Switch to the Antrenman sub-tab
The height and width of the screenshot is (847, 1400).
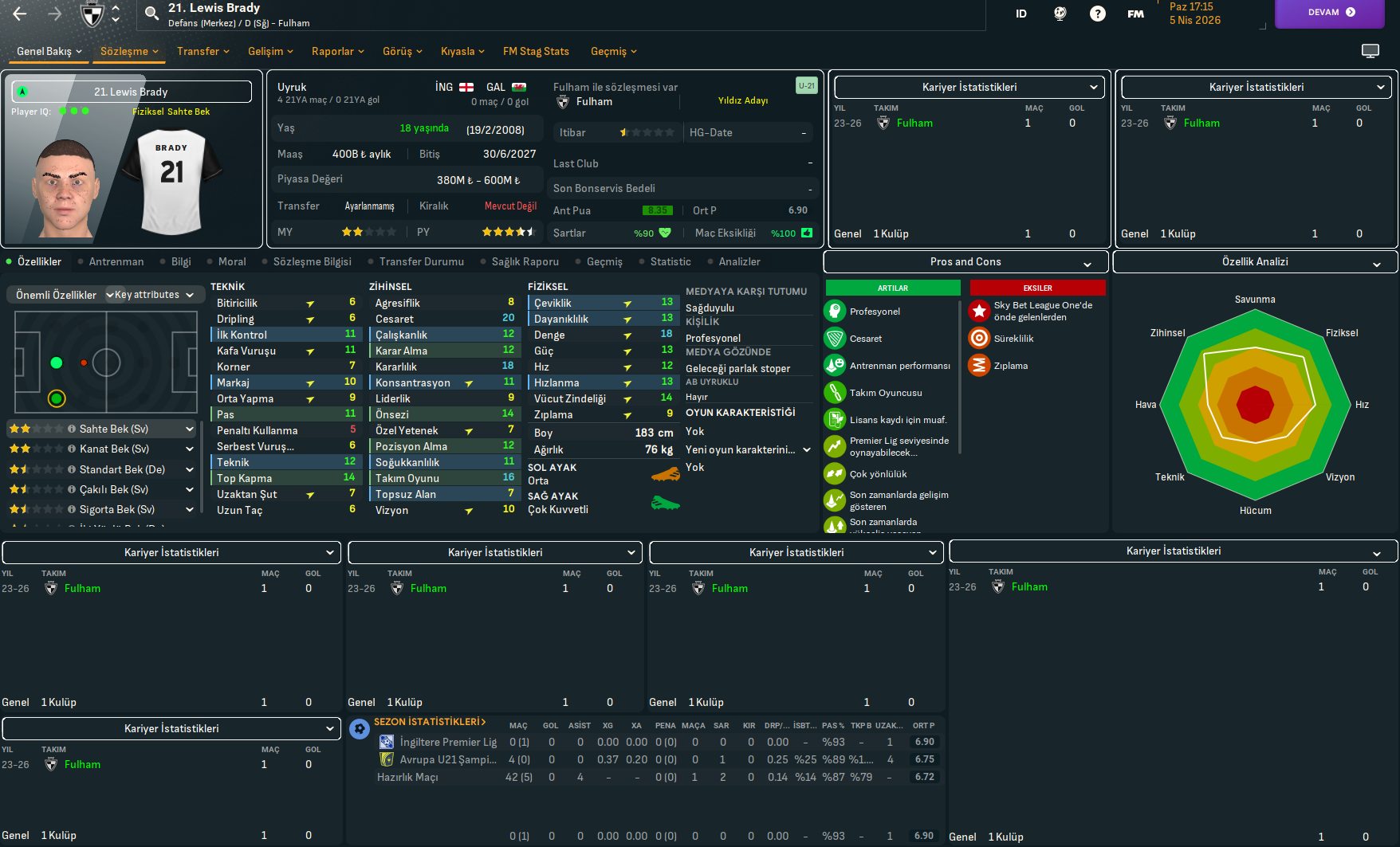click(116, 261)
